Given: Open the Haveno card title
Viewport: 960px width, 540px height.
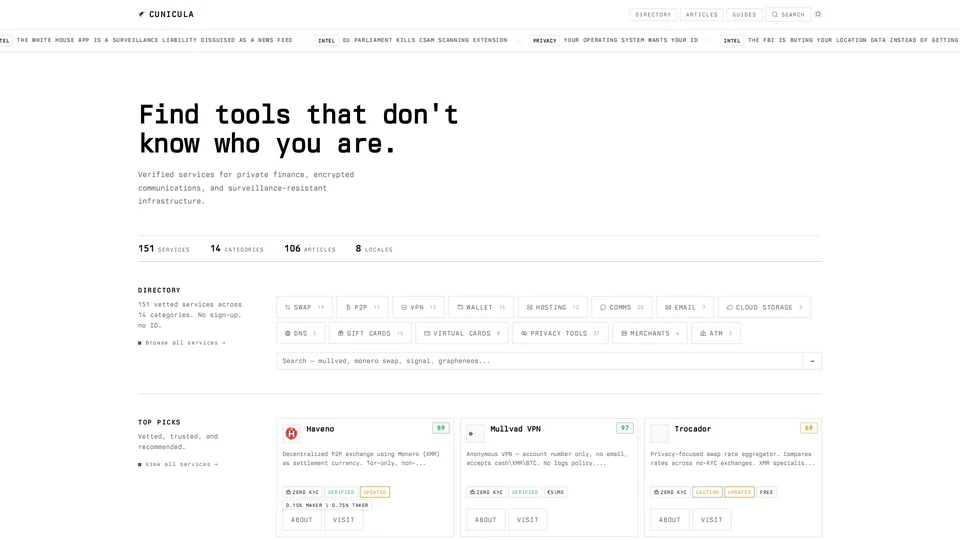Looking at the screenshot, I should pyautogui.click(x=320, y=429).
